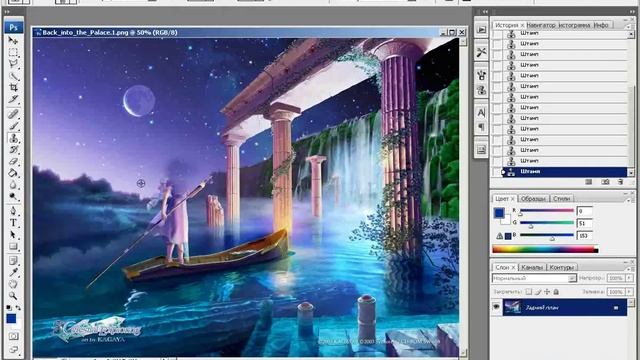640x360 pixels.
Task: Select the Healing Brush tool
Action: (x=13, y=114)
